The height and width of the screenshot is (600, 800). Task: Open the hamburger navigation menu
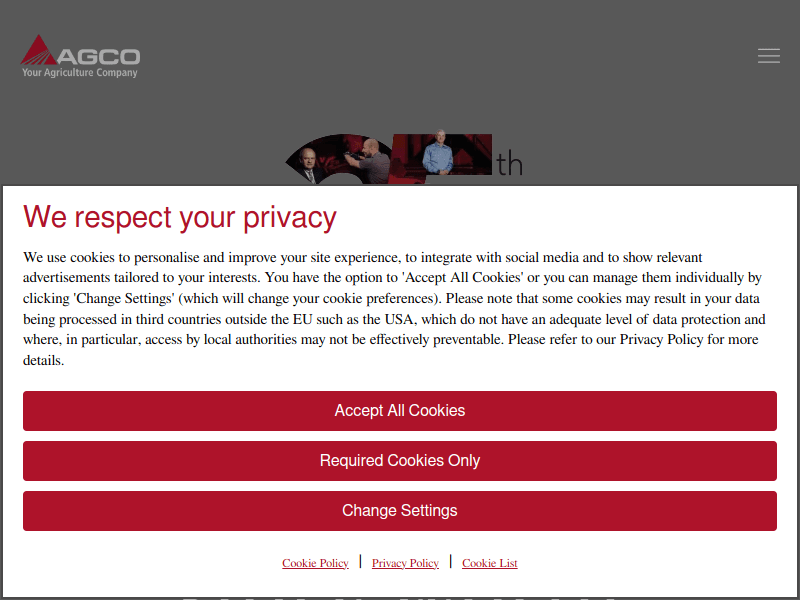pos(768,56)
